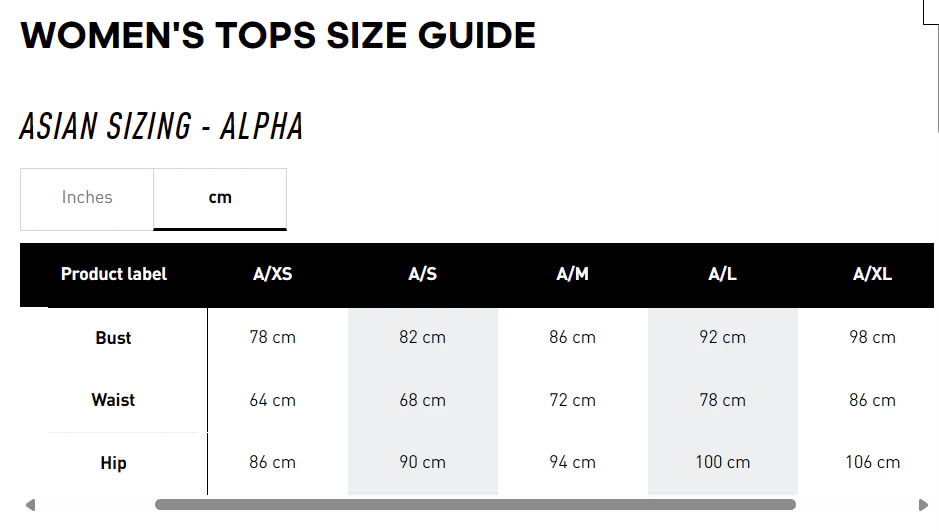Click the 92 cm bust cell
Viewport: 939px width, 530px height.
click(722, 337)
